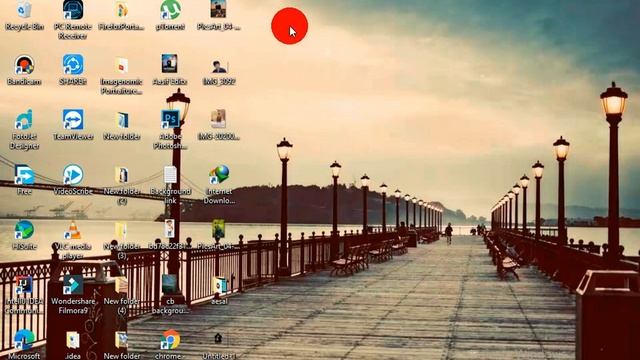Select the FirefoxPorta... folder icon
This screenshot has width=640, height=360.
point(121,10)
